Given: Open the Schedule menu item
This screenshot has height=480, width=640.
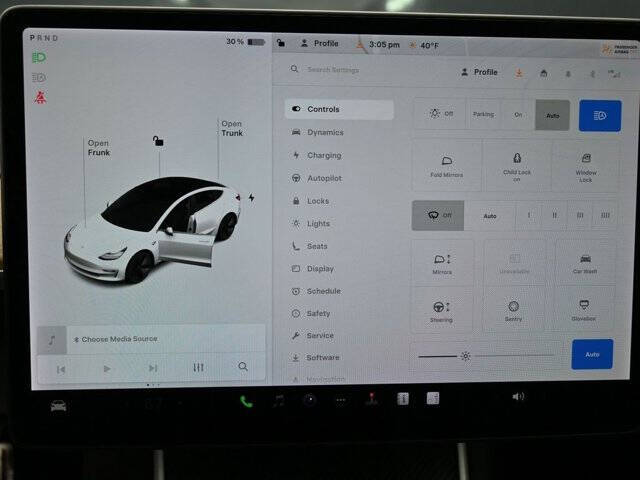Looking at the screenshot, I should (316, 291).
